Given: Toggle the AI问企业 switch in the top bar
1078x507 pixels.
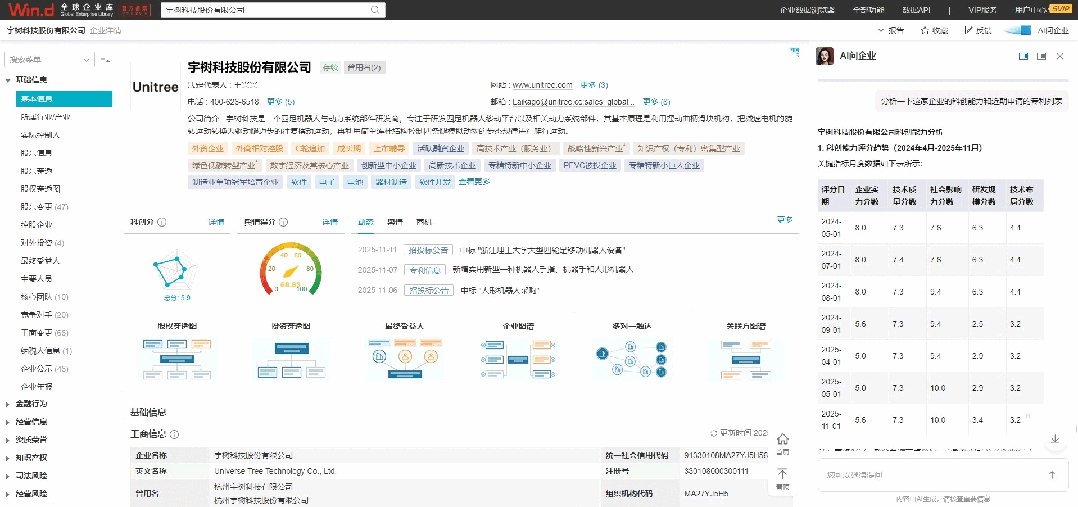Looking at the screenshot, I should click(1018, 30).
